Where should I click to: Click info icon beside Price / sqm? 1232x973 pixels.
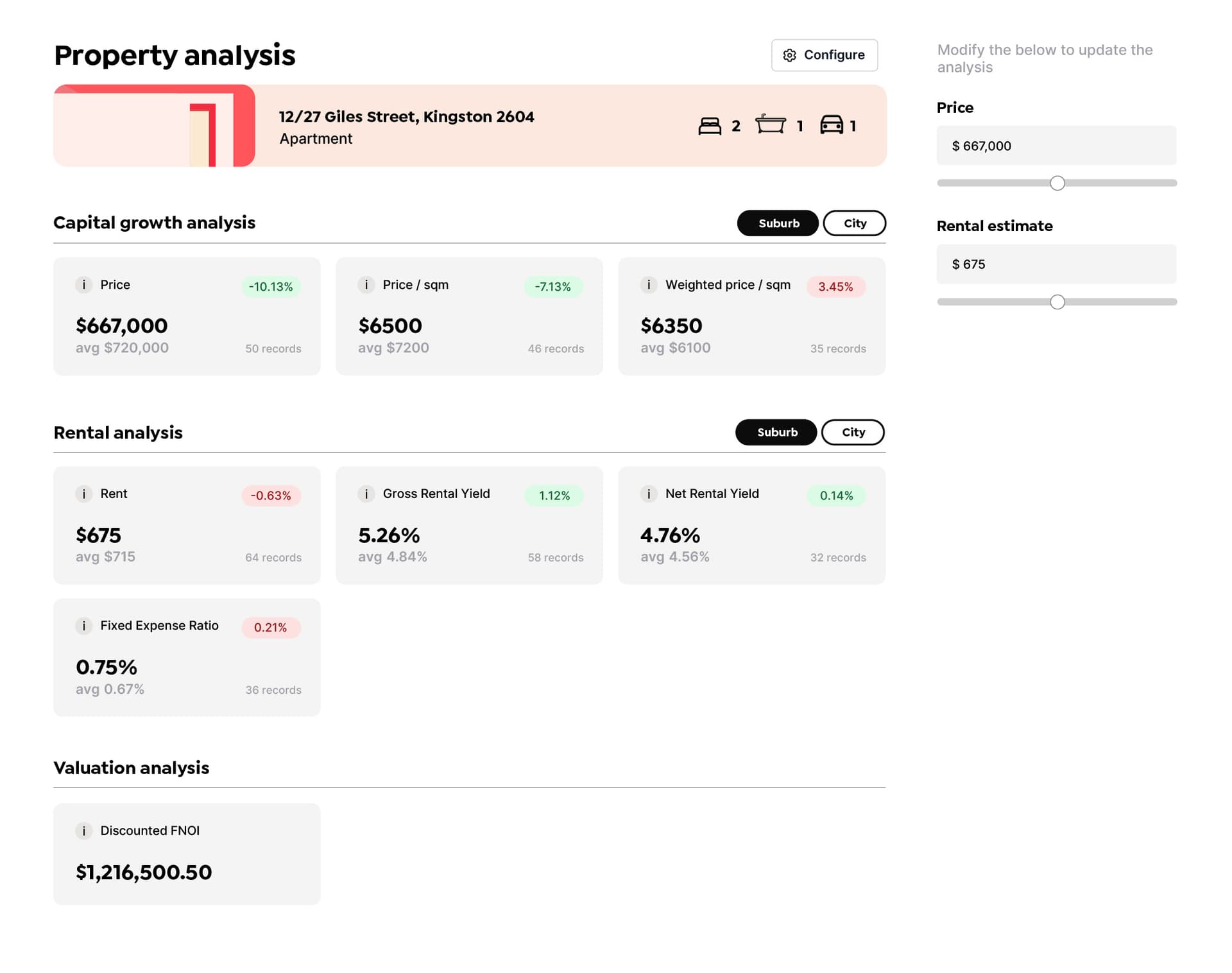[366, 284]
